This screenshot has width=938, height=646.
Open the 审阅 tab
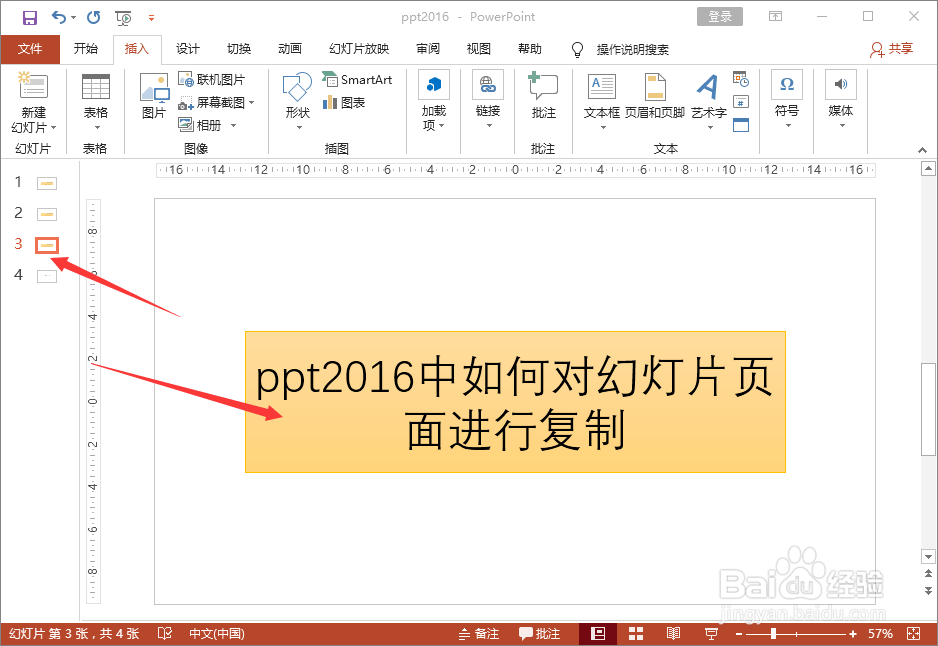(428, 49)
